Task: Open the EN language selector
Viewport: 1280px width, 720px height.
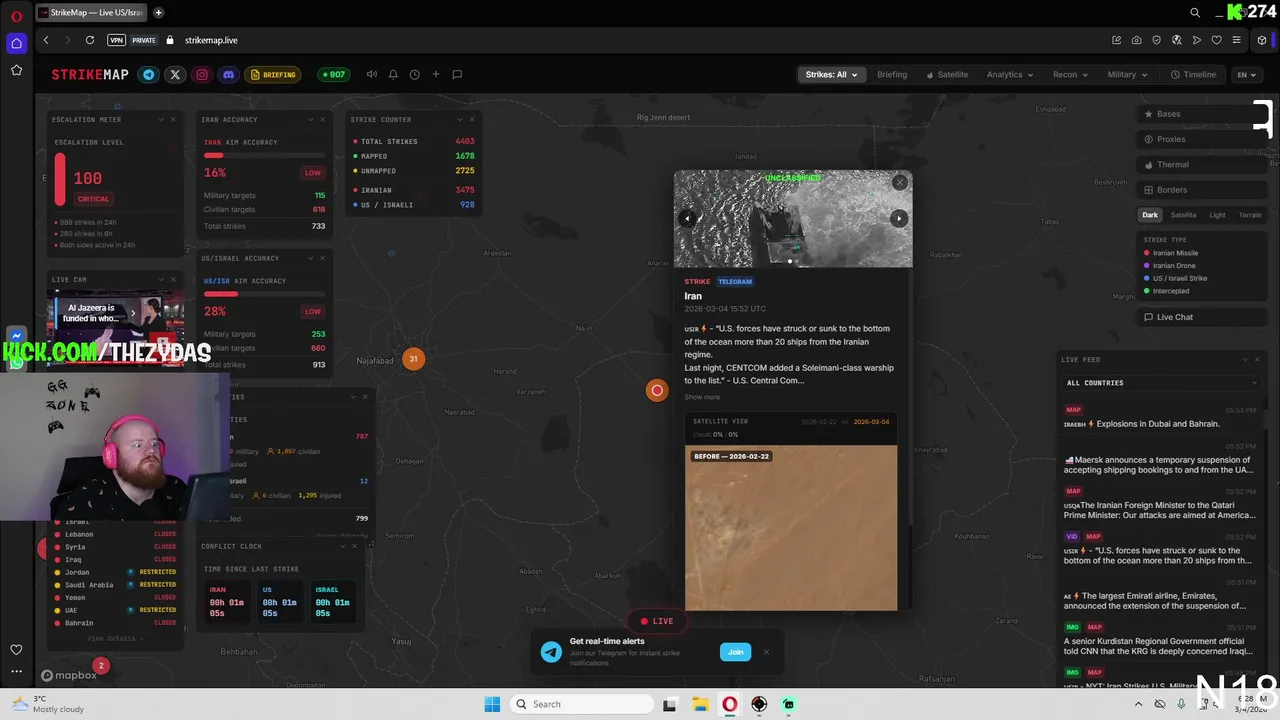Action: click(x=1245, y=74)
